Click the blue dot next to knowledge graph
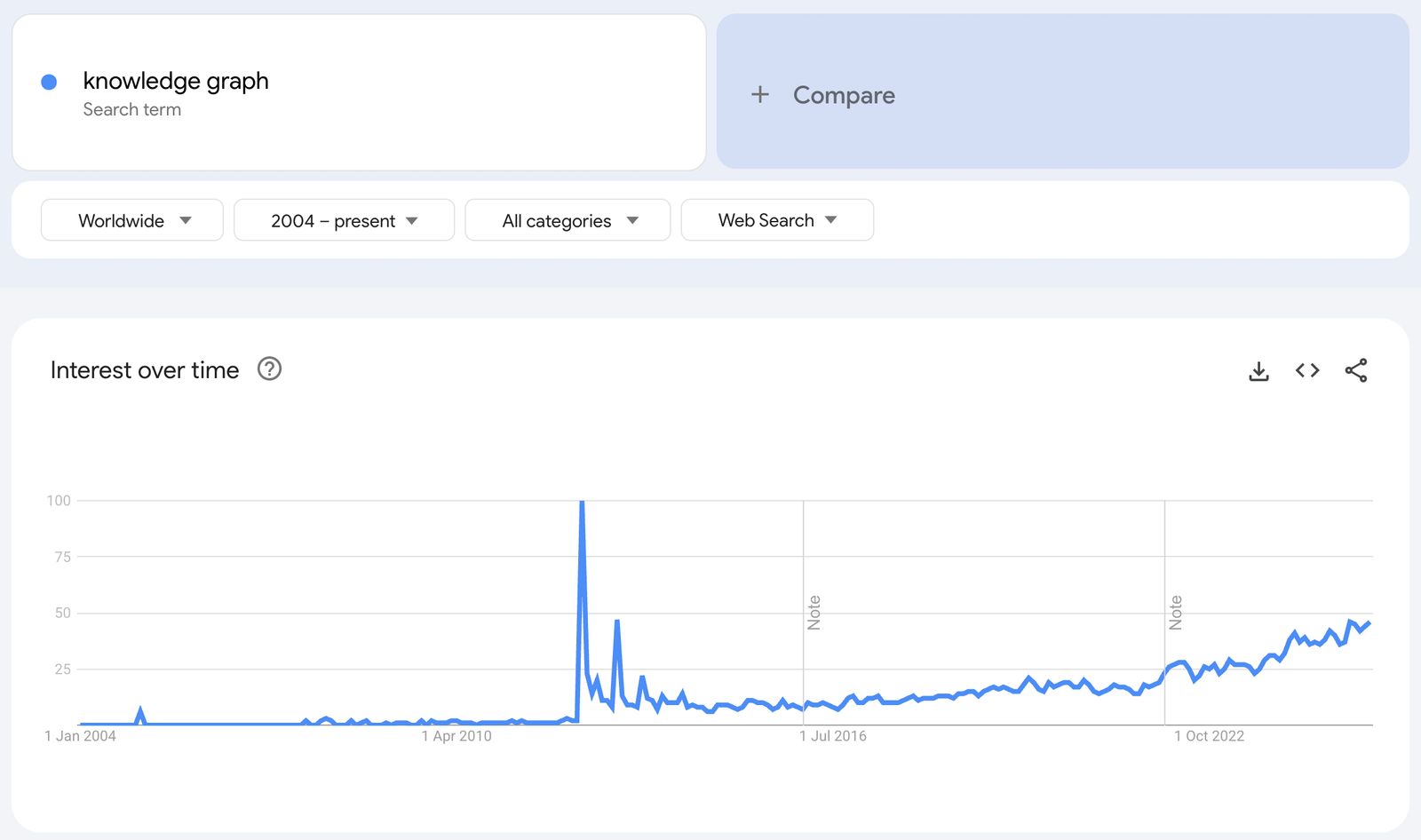This screenshot has height=840, width=1421. 50,82
